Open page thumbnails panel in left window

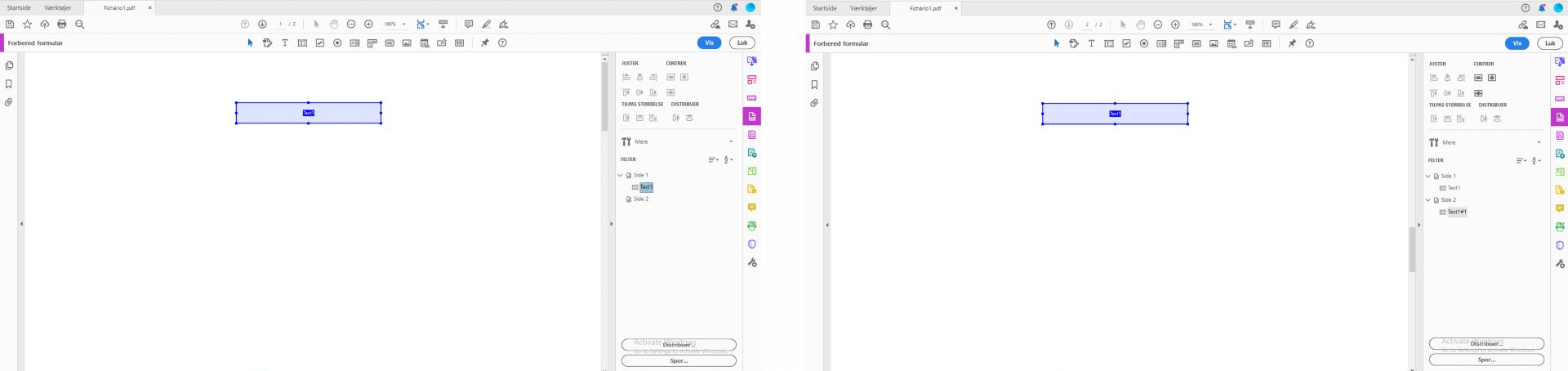coord(9,65)
